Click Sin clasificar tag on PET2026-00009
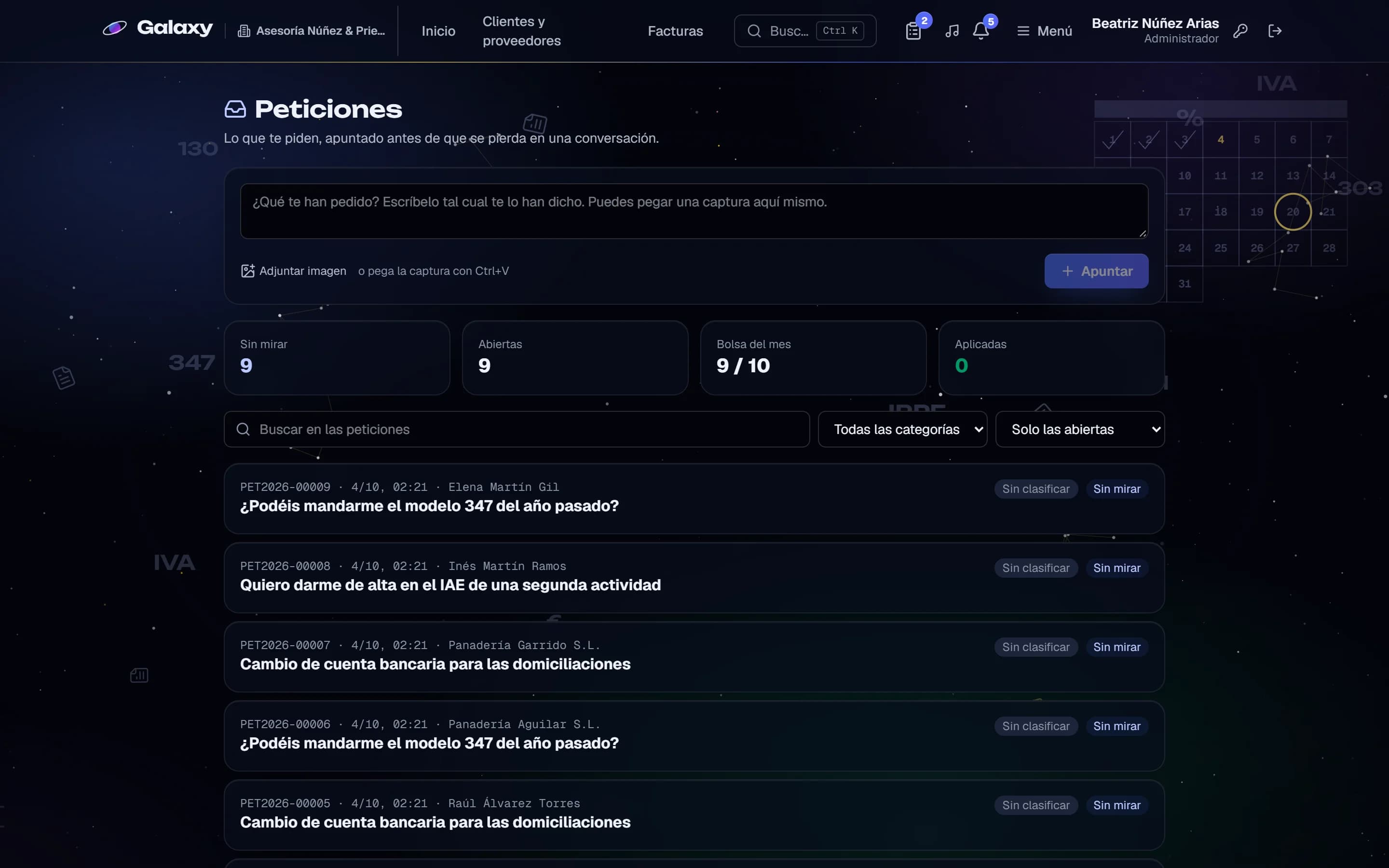1389x868 pixels. [x=1035, y=489]
